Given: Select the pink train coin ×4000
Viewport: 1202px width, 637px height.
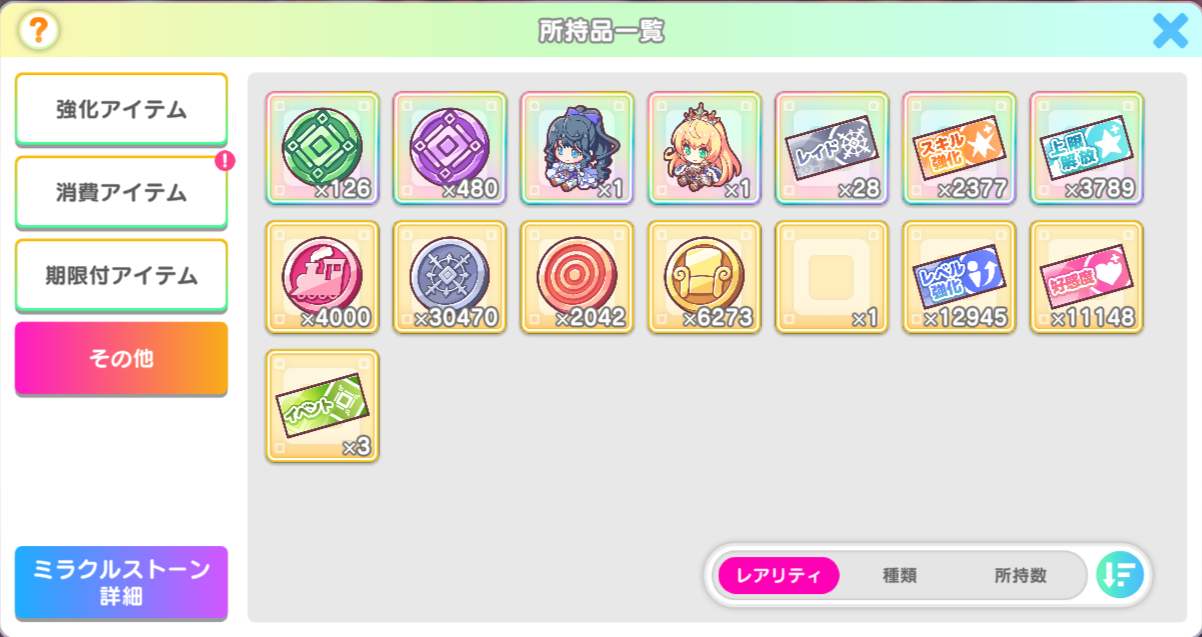Looking at the screenshot, I should (323, 277).
